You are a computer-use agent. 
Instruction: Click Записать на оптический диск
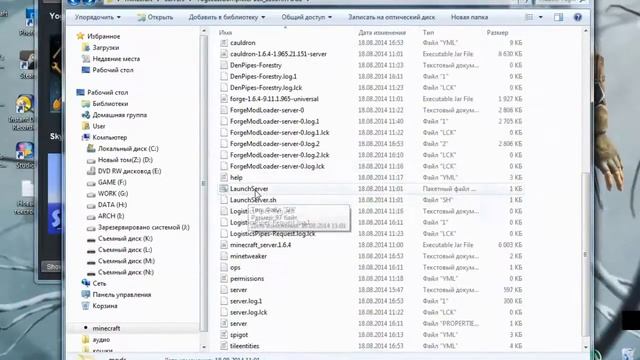(x=391, y=17)
